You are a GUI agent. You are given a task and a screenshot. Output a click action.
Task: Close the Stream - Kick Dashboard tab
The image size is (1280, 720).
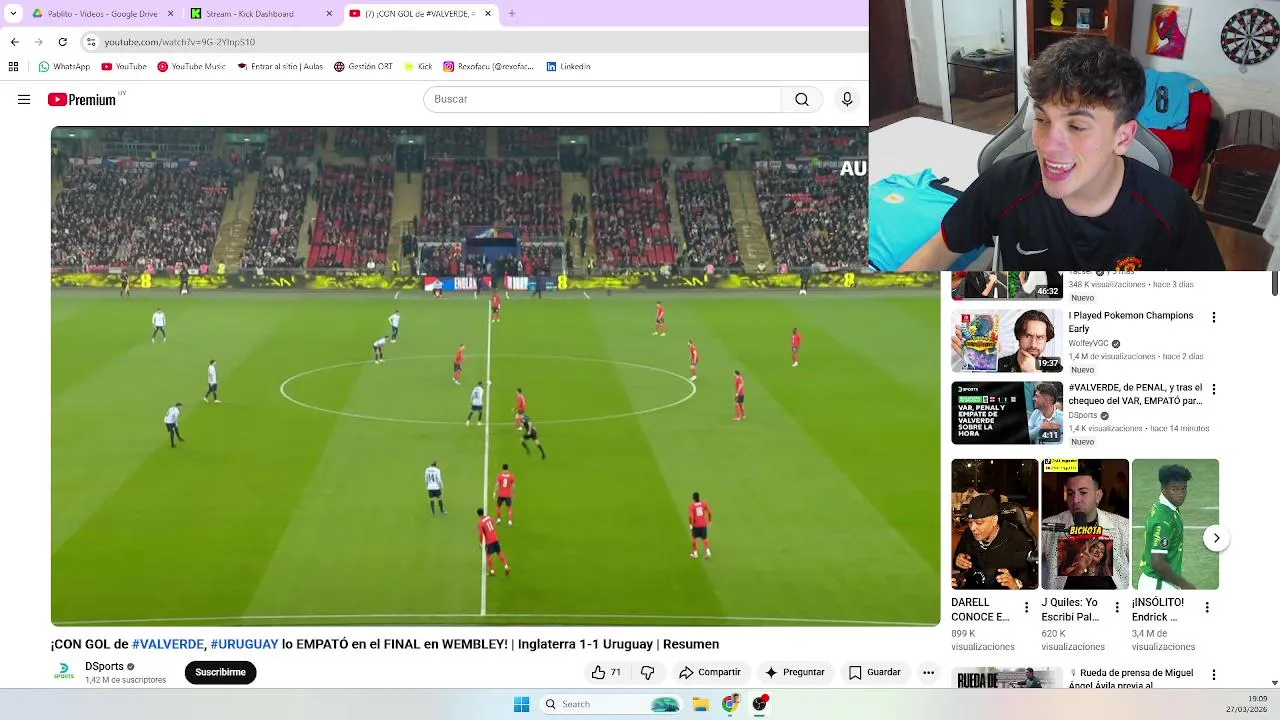[x=329, y=14]
